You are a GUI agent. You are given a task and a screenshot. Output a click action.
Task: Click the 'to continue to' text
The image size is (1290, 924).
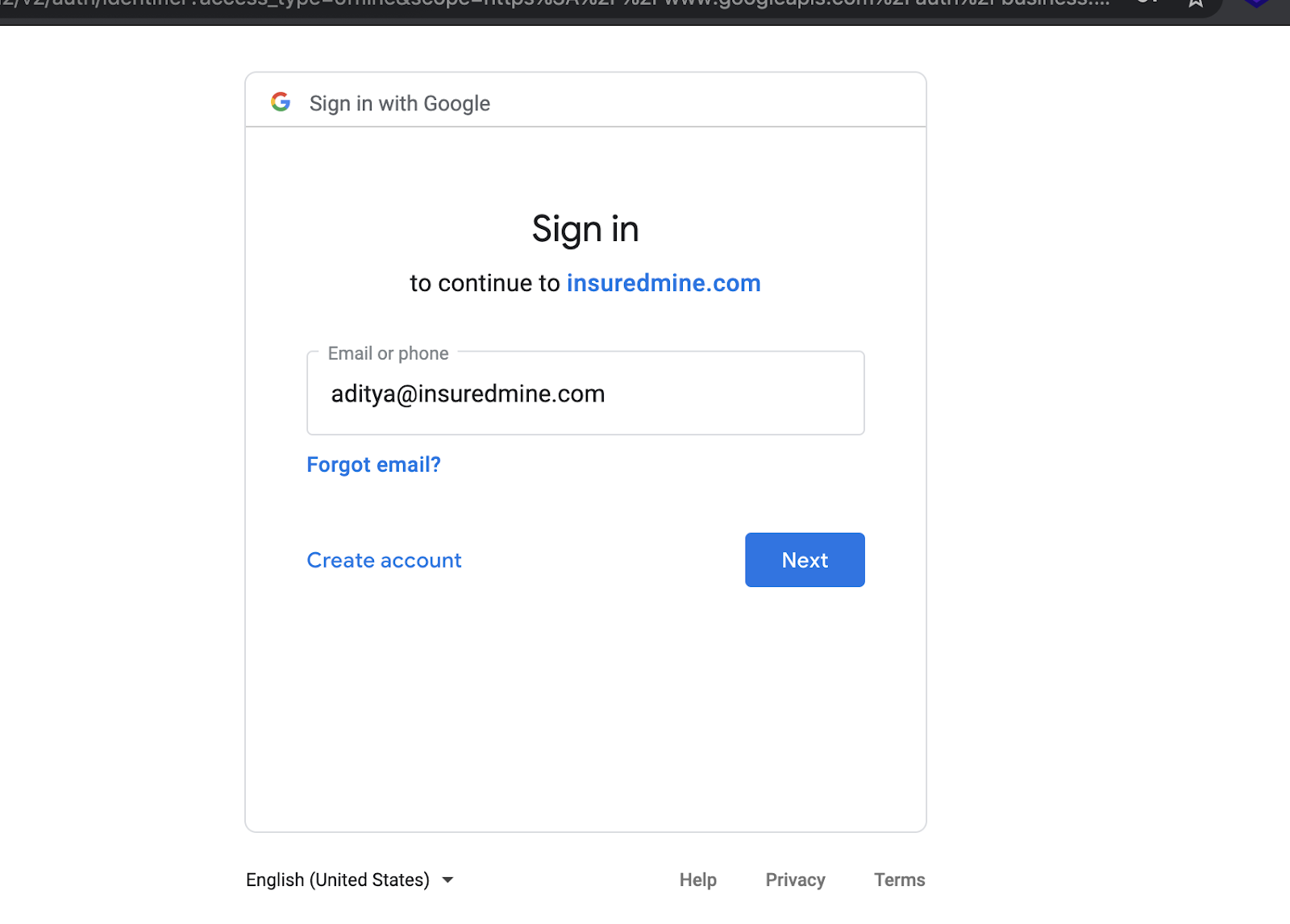(485, 283)
